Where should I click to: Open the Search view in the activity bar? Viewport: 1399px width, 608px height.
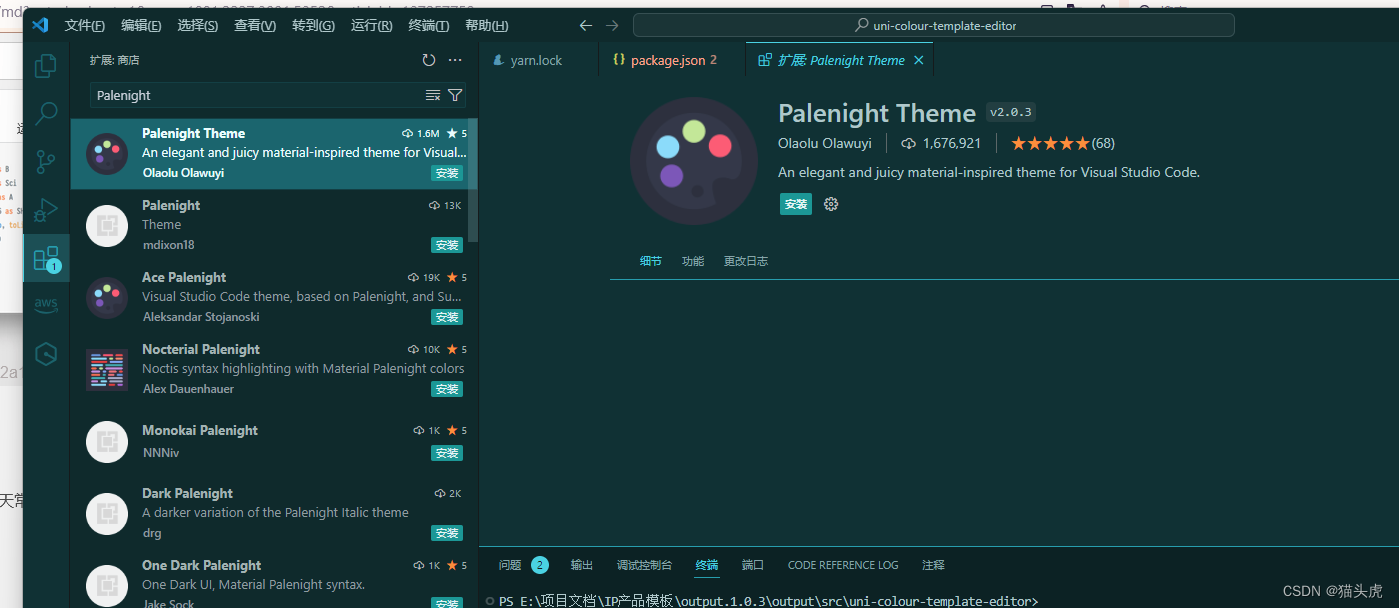pos(46,113)
